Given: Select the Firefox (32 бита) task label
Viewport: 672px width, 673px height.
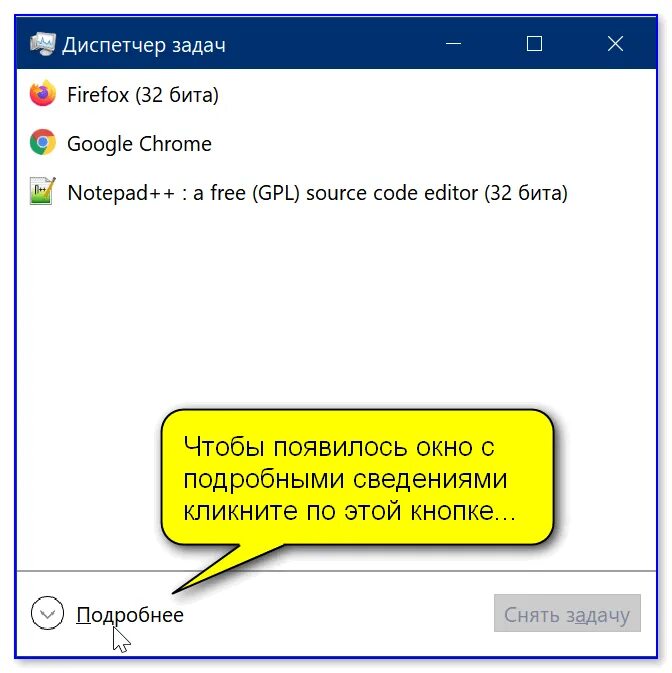Looking at the screenshot, I should point(143,95).
